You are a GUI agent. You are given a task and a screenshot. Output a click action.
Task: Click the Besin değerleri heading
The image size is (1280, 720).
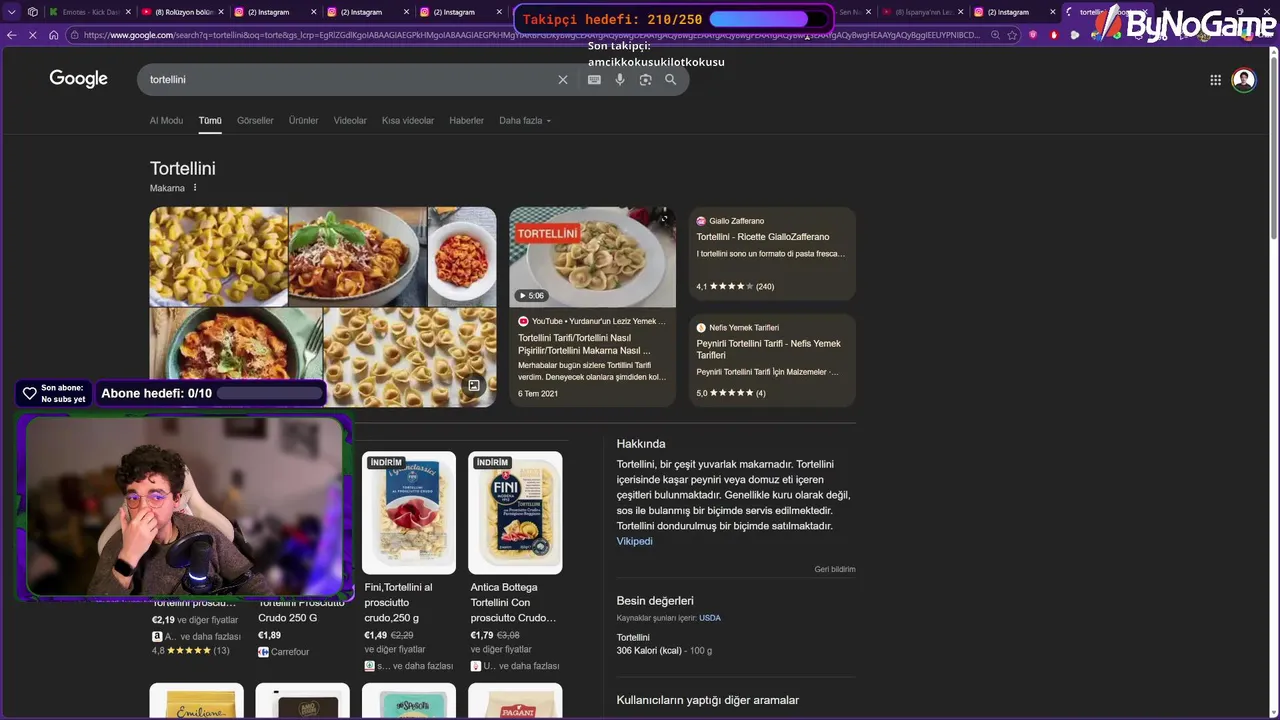655,601
